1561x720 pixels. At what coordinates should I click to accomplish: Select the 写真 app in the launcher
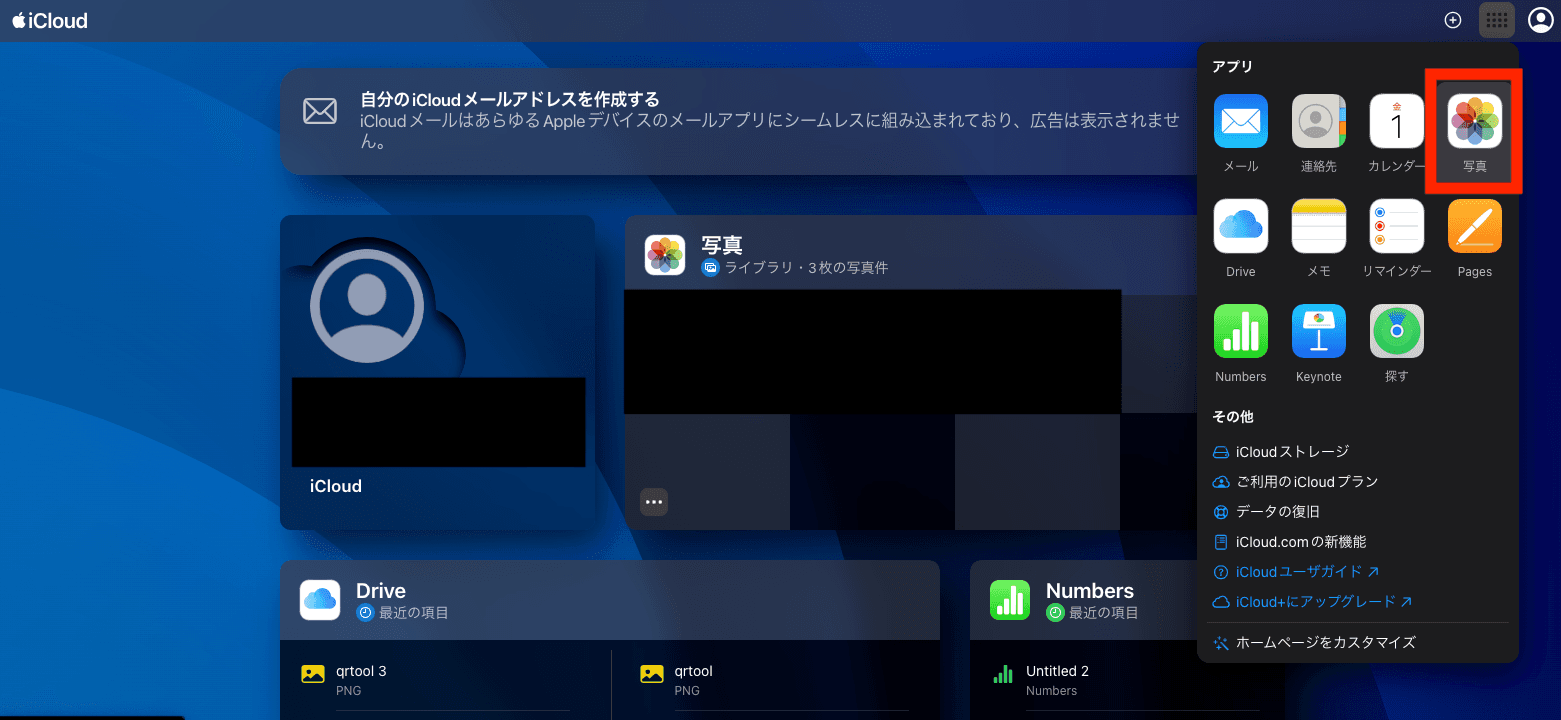1474,121
